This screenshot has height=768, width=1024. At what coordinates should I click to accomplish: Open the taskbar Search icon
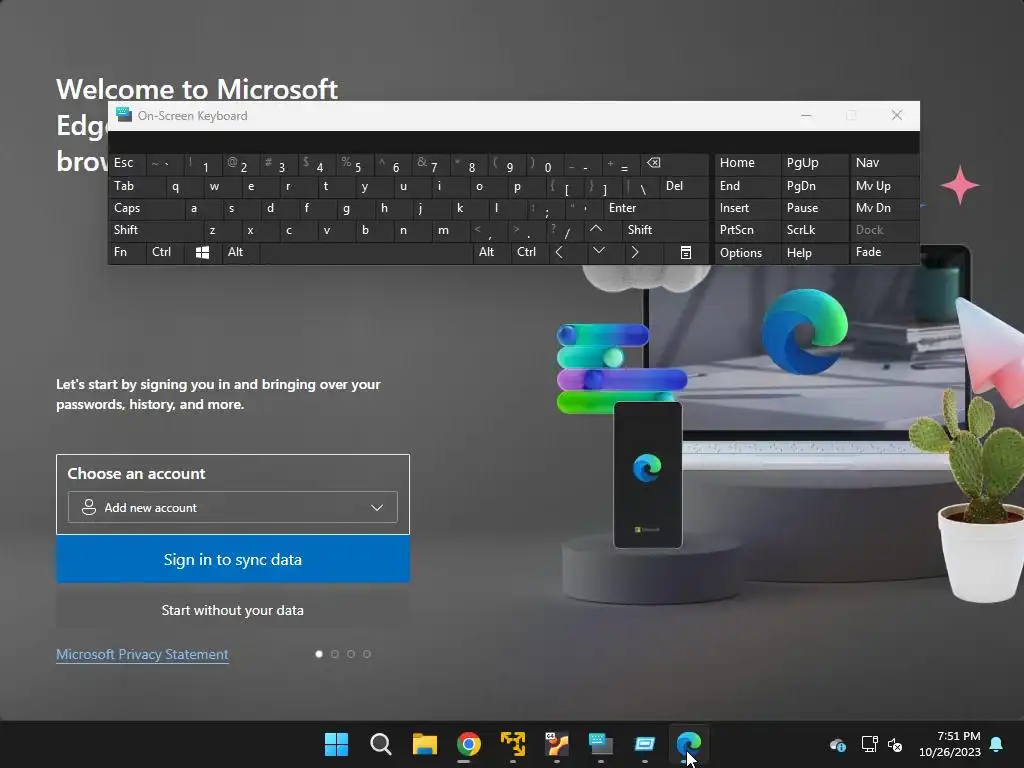(x=380, y=744)
